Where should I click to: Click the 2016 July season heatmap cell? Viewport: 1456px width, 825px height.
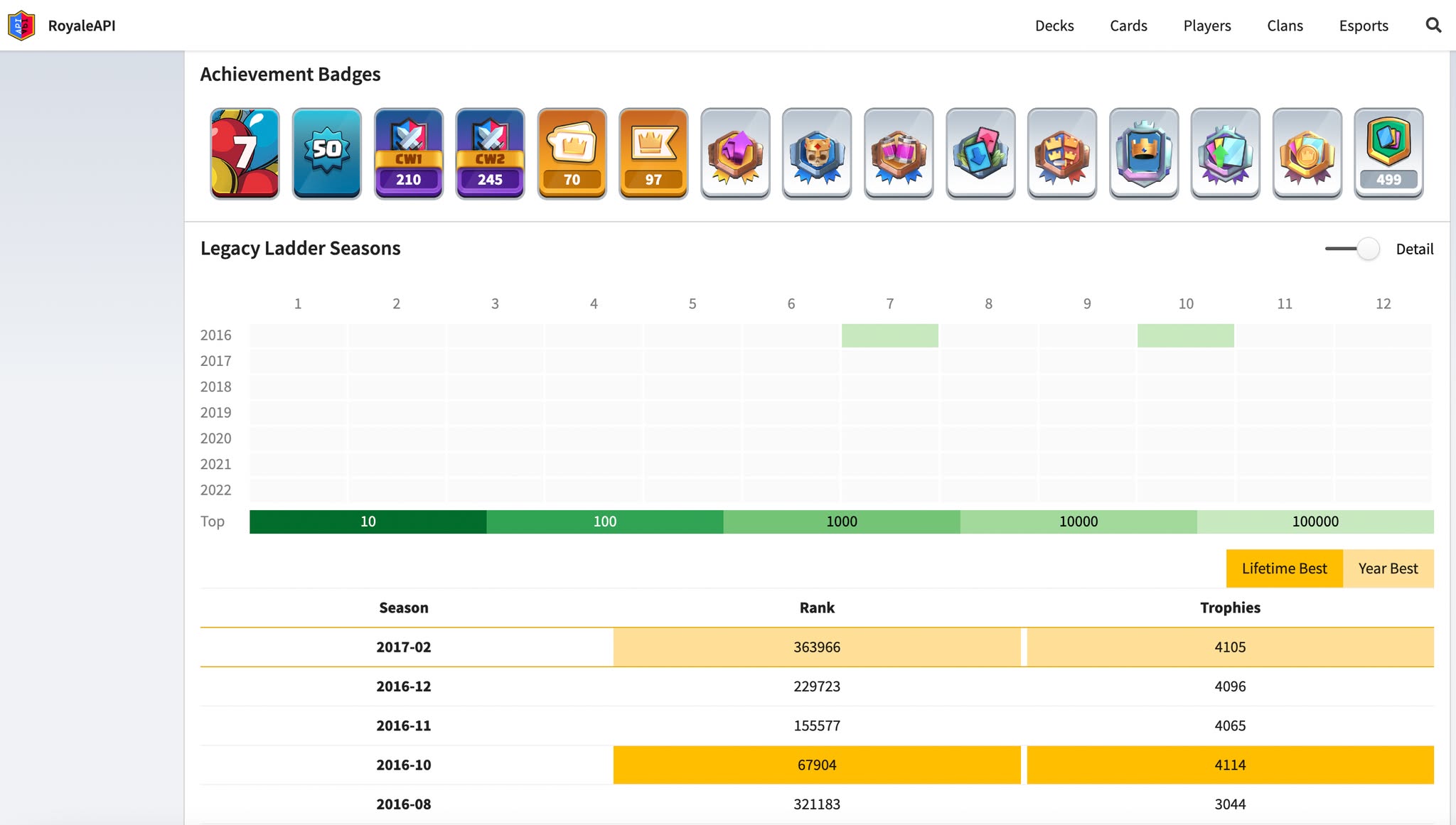[890, 335]
